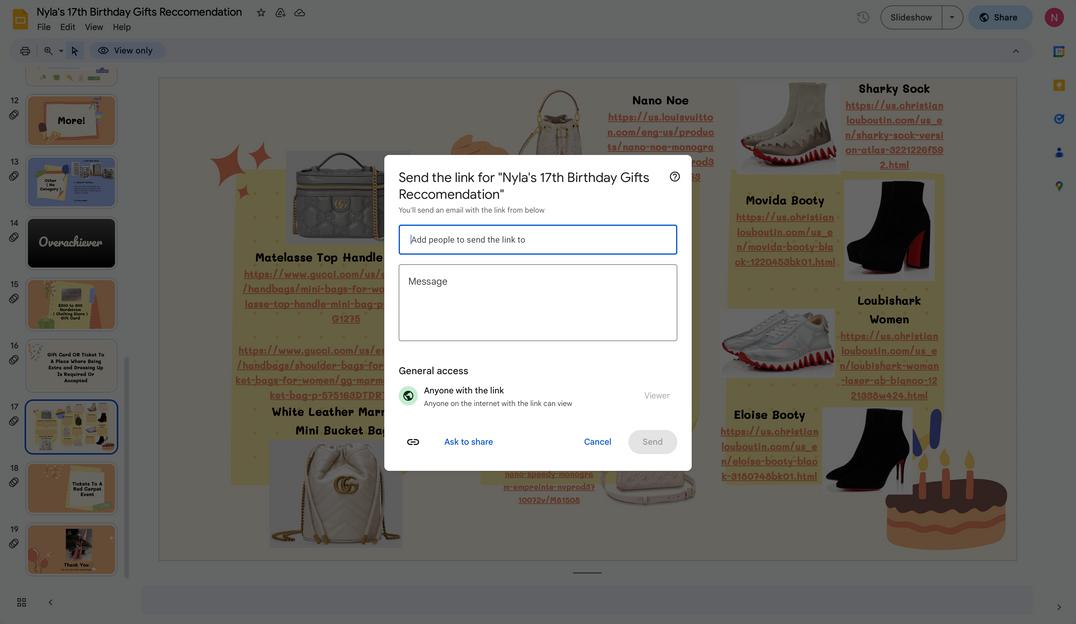The height and width of the screenshot is (624, 1076).
Task: Open the Loubishark Women product link
Action: (889, 366)
